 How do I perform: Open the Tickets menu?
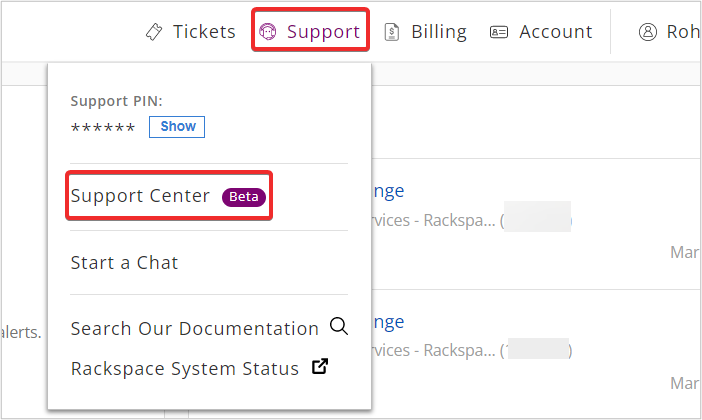pyautogui.click(x=191, y=32)
